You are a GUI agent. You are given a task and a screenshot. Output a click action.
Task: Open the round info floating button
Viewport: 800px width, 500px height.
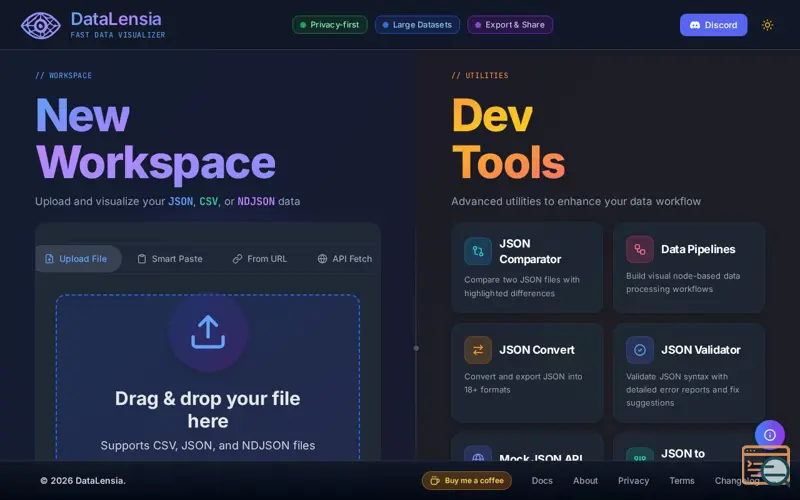pyautogui.click(x=769, y=435)
